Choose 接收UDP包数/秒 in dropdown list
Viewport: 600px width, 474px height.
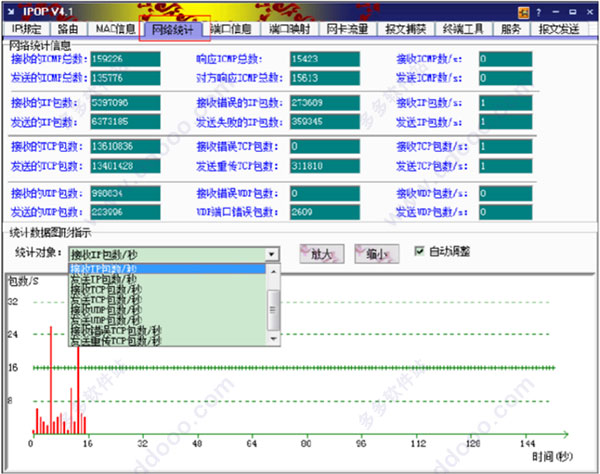167,310
